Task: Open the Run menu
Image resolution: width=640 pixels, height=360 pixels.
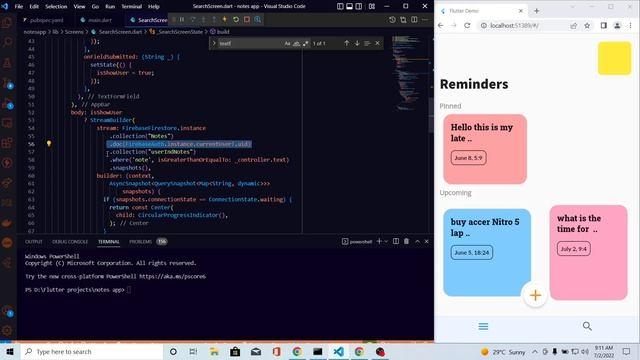Action: point(110,7)
